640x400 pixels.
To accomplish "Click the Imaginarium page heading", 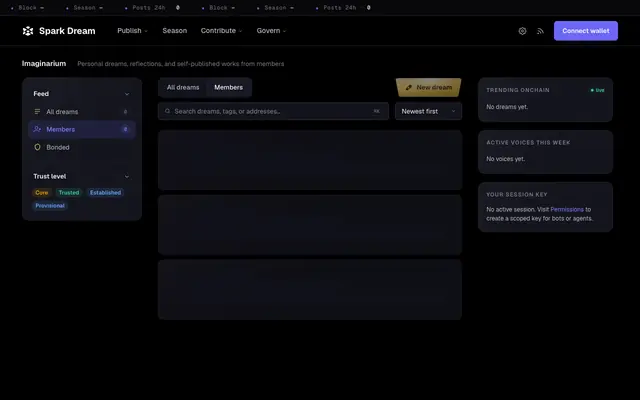I will pyautogui.click(x=44, y=64).
